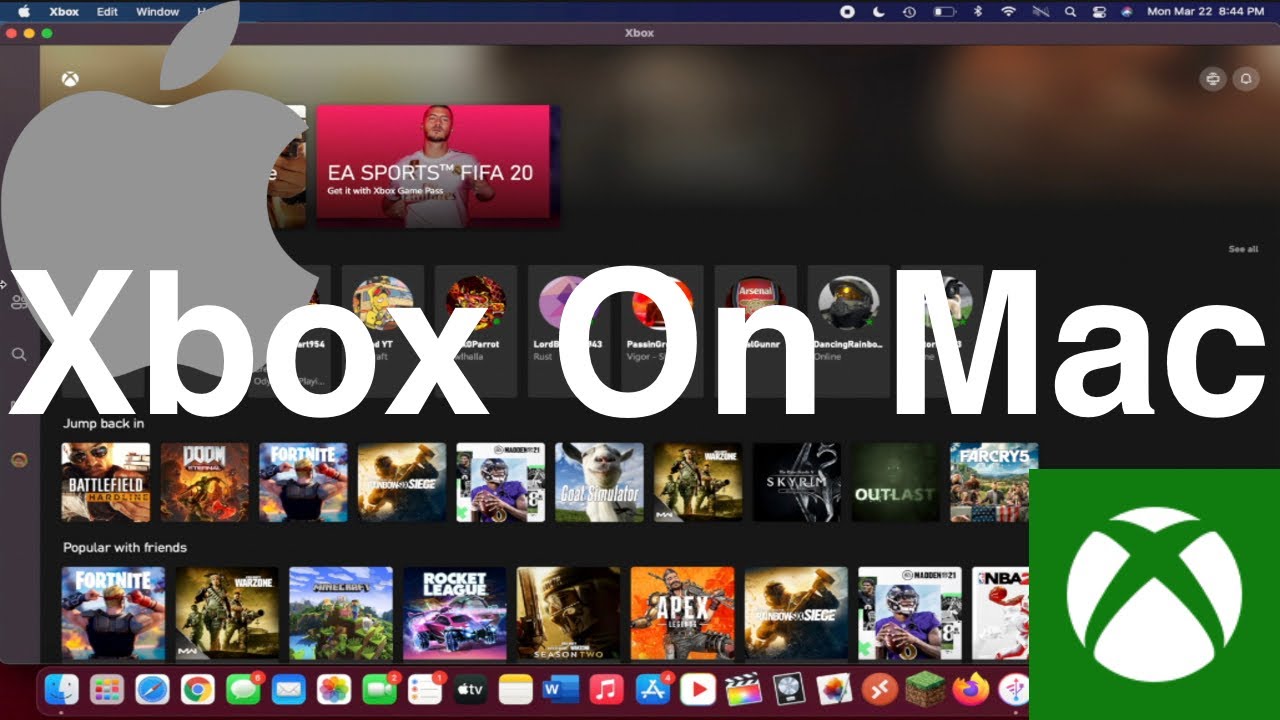1280x720 pixels.
Task: Open Rainbow Six Siege in Popular with friends
Action: point(797,613)
